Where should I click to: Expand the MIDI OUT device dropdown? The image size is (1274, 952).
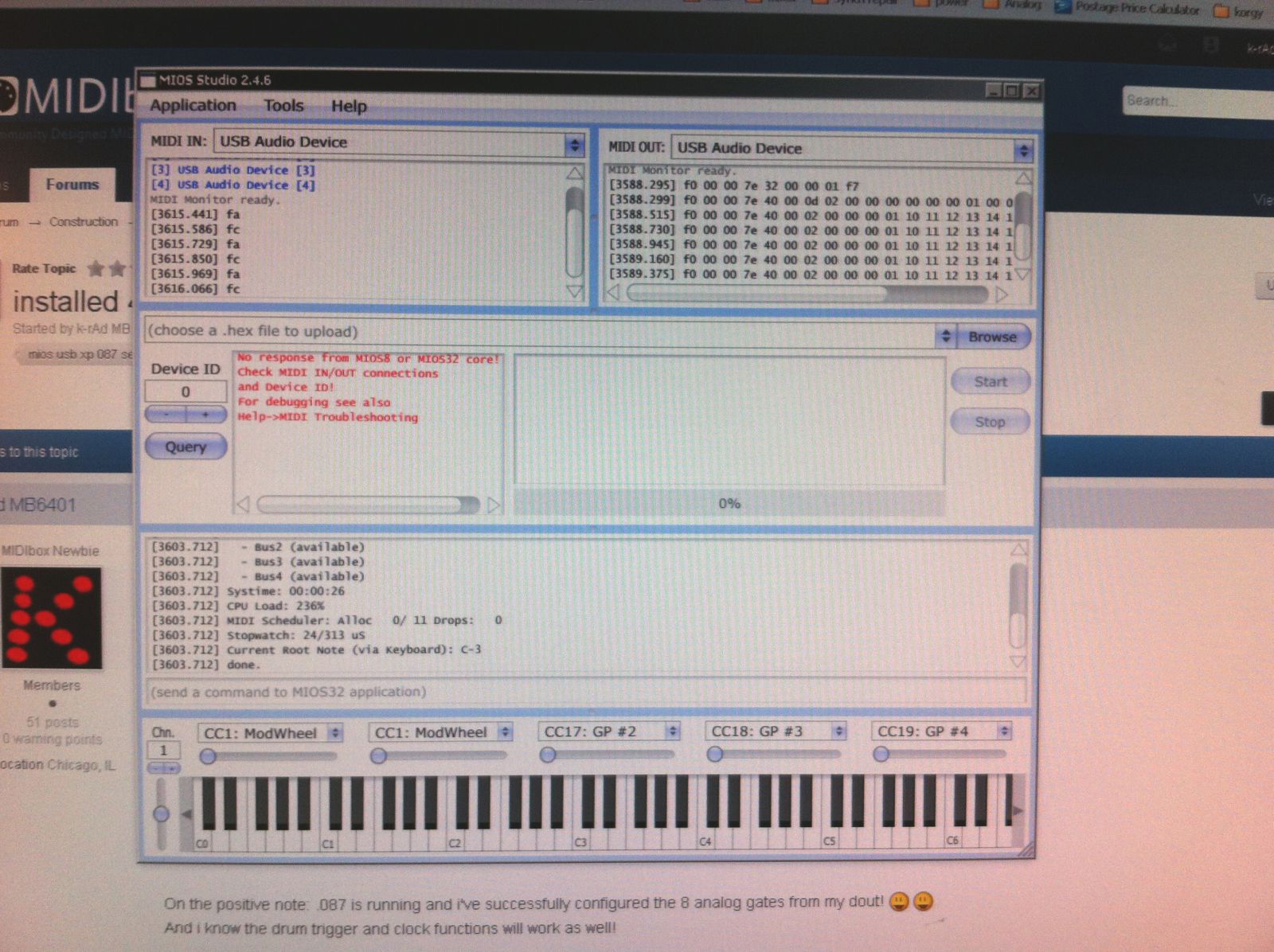(x=1022, y=150)
